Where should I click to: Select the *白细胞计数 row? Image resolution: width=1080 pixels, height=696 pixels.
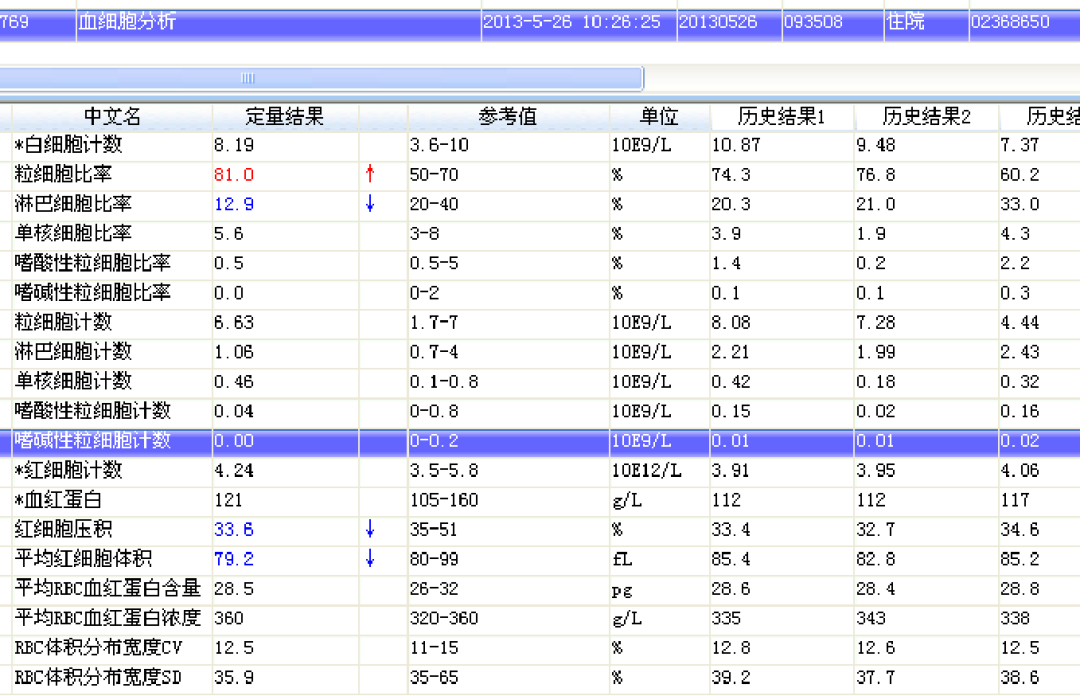pyautogui.click(x=68, y=145)
